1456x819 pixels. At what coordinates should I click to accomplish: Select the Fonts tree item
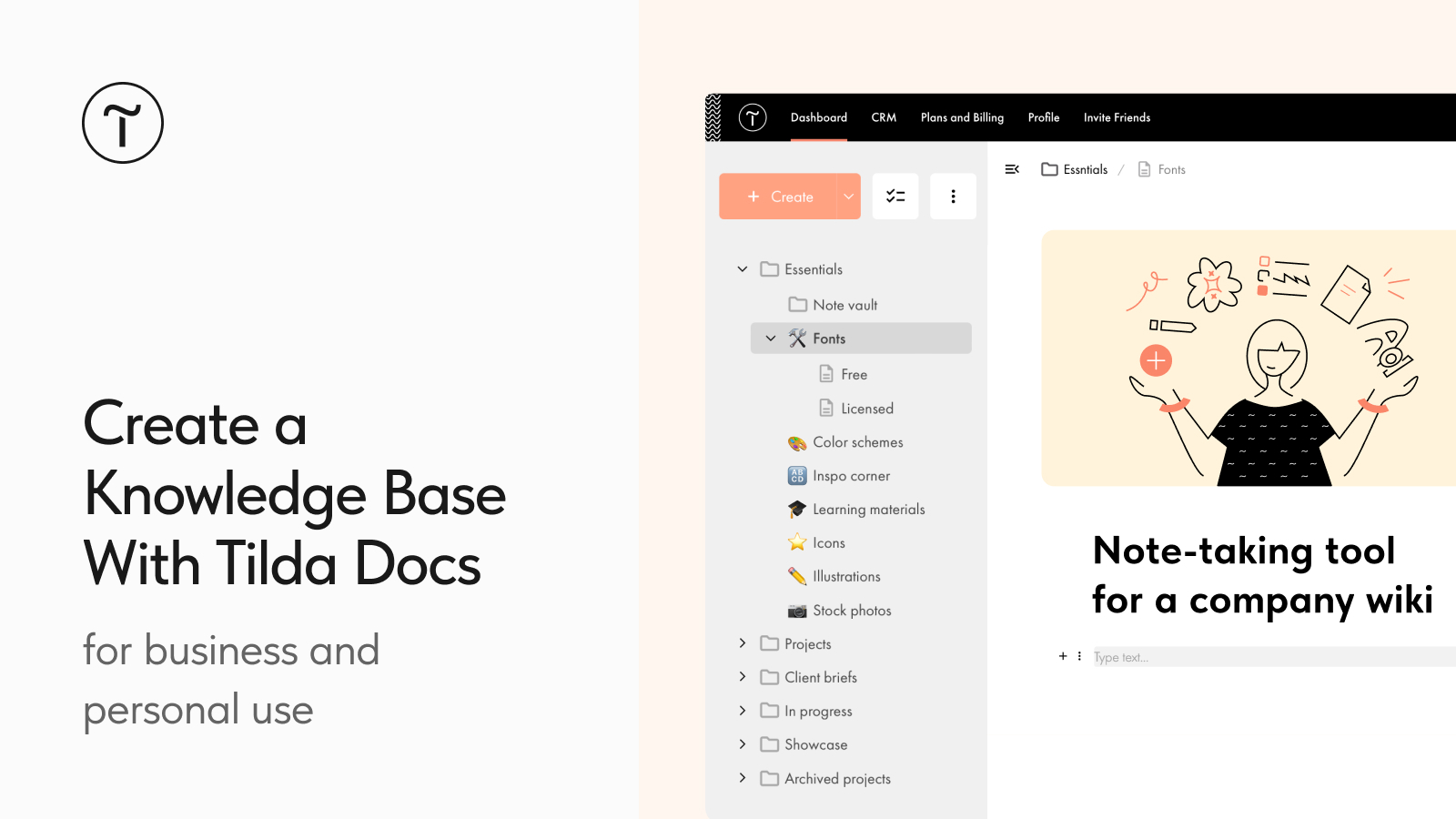(x=861, y=339)
